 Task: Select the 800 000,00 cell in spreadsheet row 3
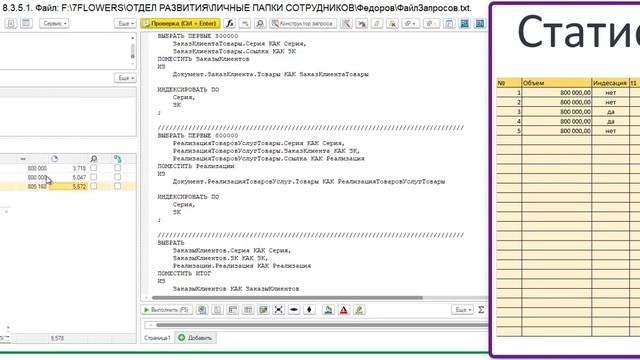556,112
